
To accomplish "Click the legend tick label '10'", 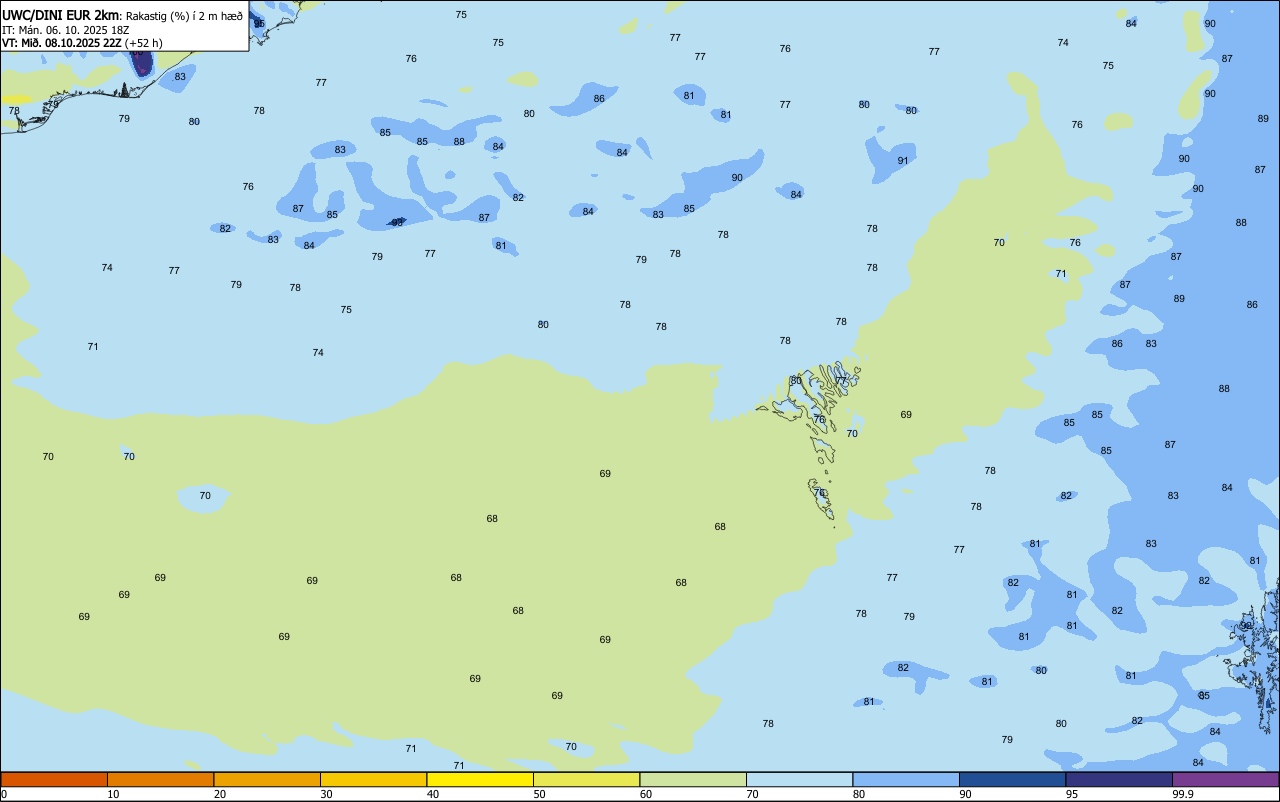I will click(113, 794).
